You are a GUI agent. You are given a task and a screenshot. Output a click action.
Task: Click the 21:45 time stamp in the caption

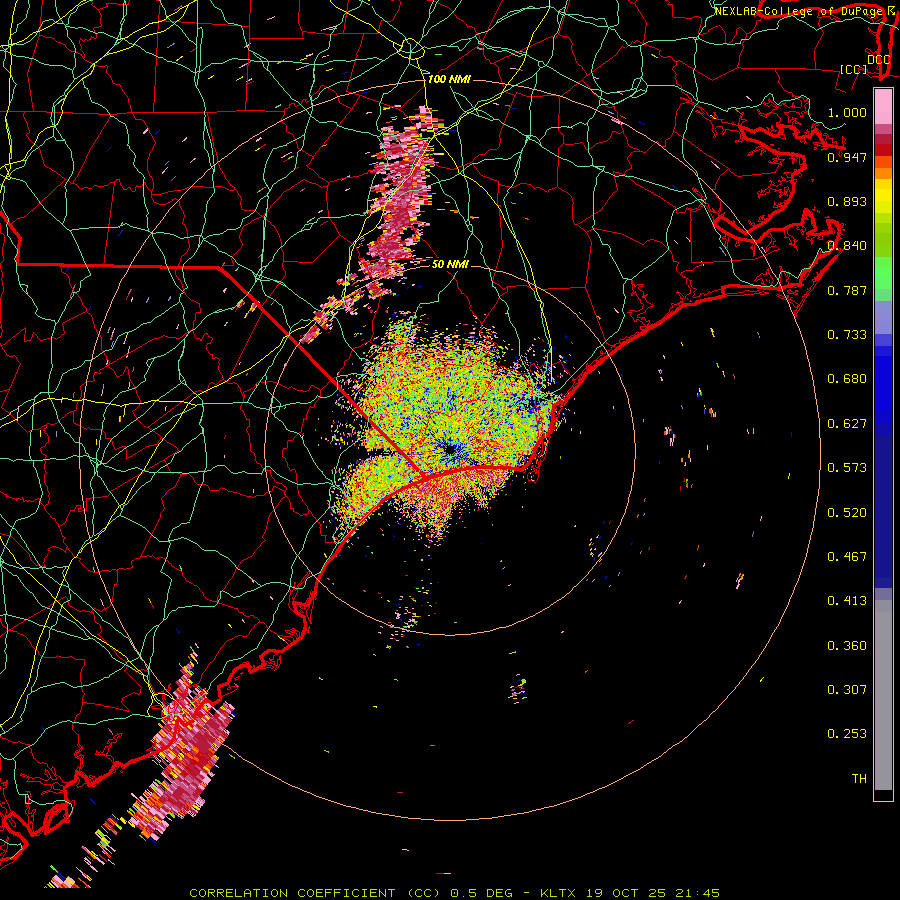point(697,893)
